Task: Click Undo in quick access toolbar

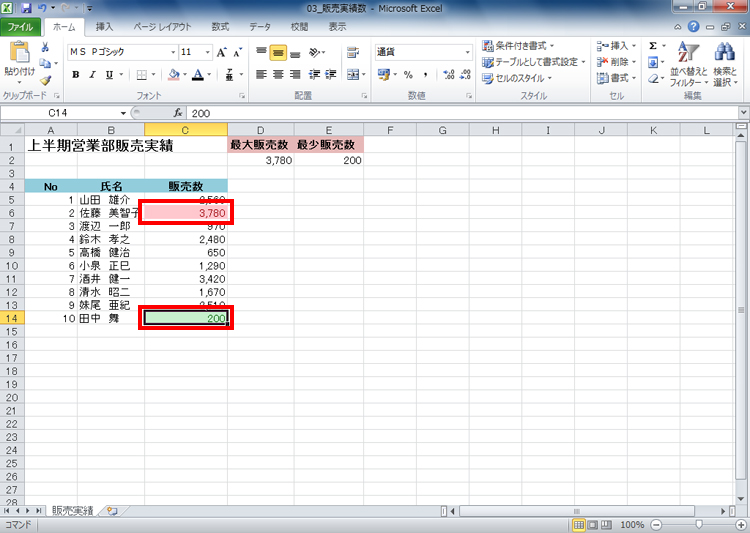Action: tap(42, 8)
